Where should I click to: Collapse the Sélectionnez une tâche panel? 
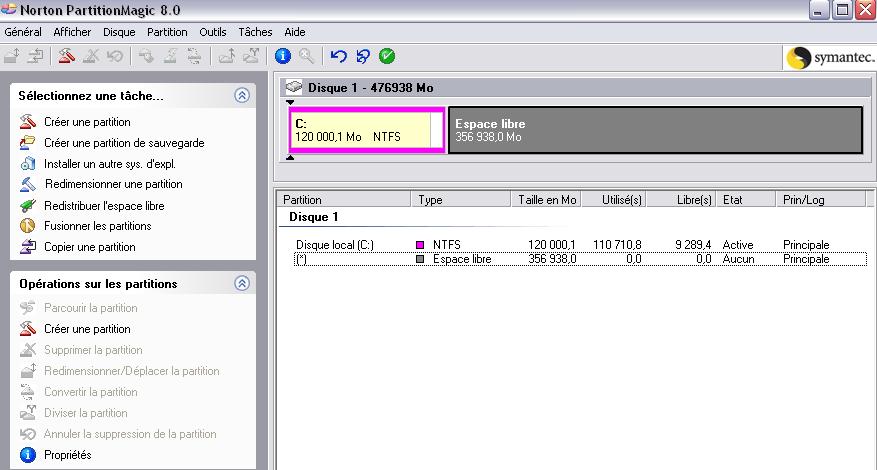point(242,96)
